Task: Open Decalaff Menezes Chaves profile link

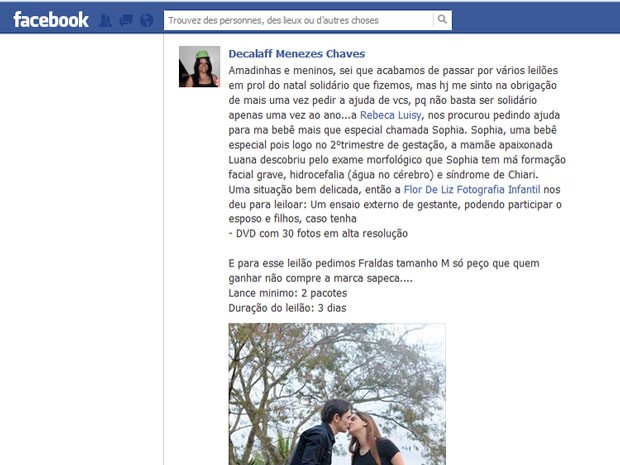Action: pos(297,54)
